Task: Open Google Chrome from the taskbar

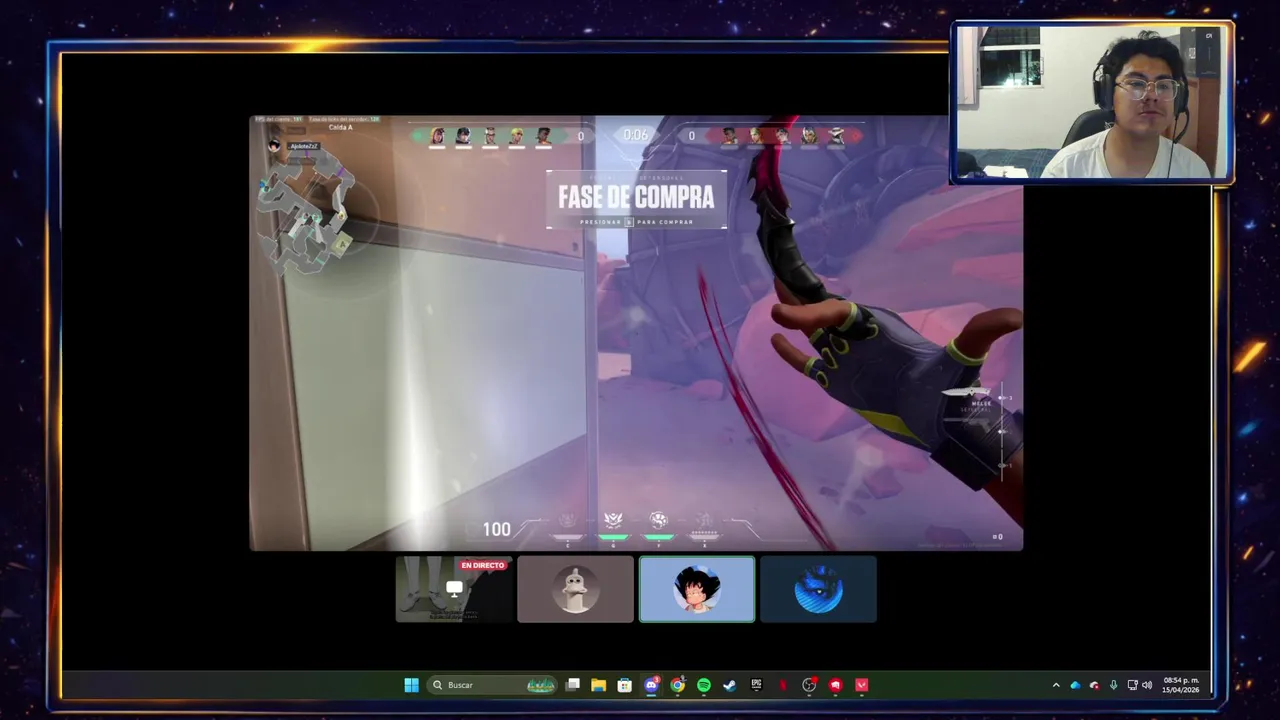Action: (678, 685)
